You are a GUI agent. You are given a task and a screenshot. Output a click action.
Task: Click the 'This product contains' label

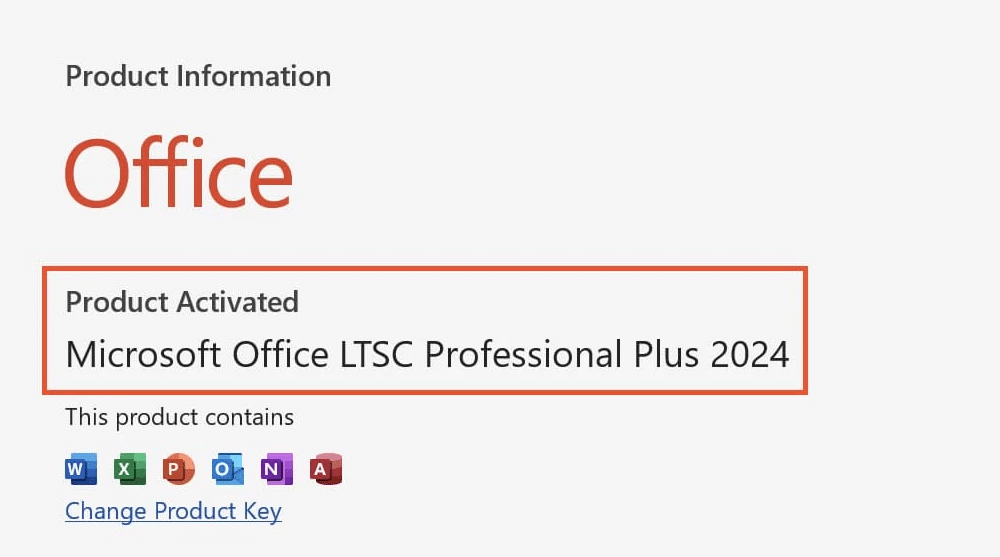point(180,417)
